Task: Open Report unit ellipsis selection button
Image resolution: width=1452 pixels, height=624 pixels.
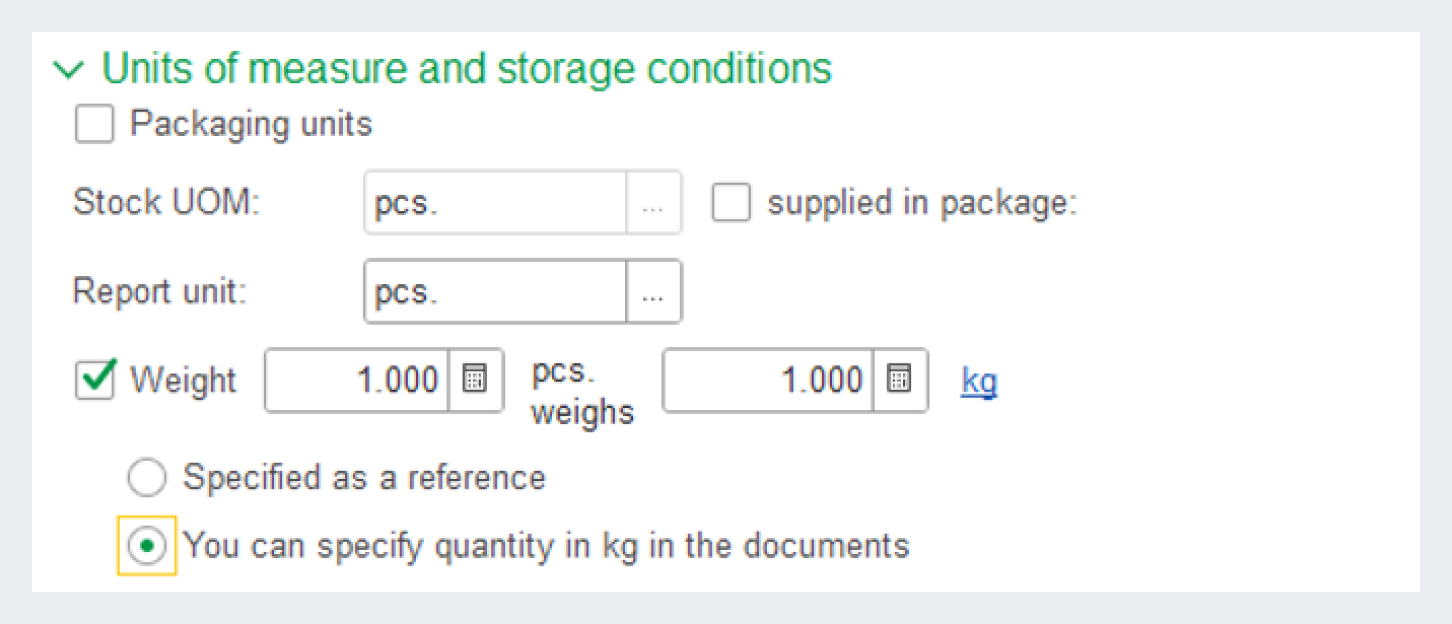Action: (654, 292)
